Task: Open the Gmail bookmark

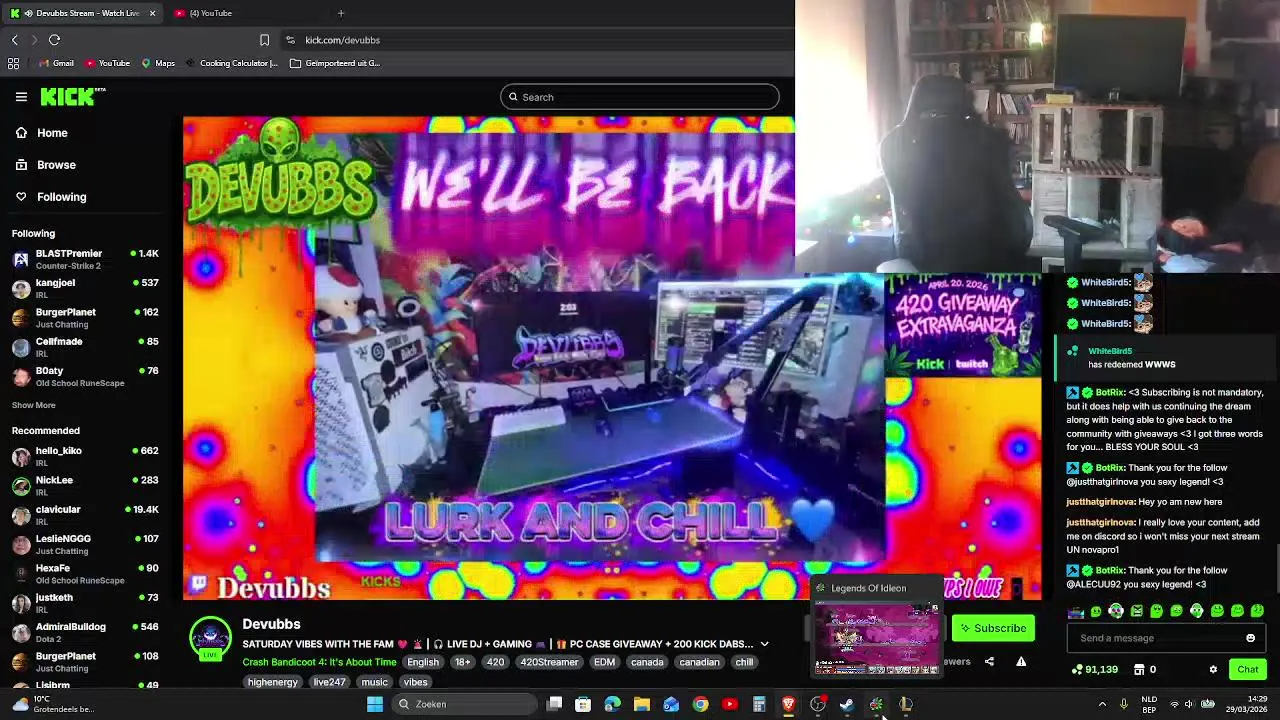Action: coord(56,63)
